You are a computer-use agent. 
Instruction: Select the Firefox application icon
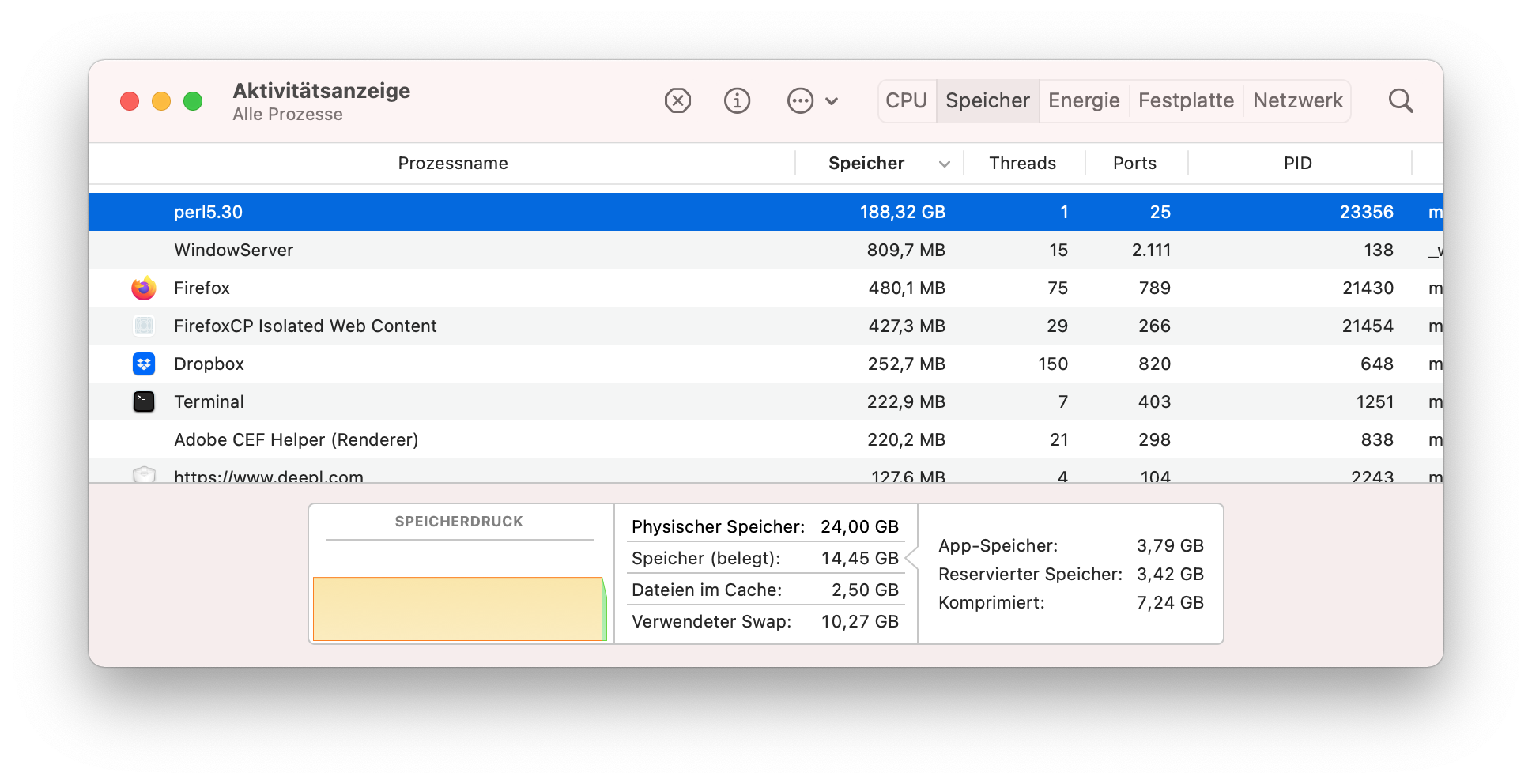[x=144, y=288]
